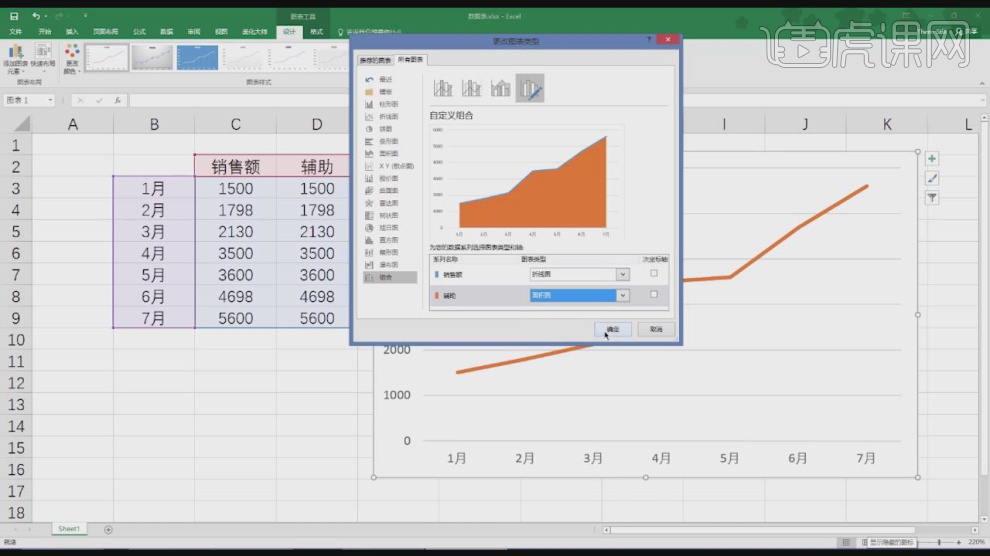Open chart type dropdown for 辅助 series
Image resolution: width=990 pixels, height=556 pixels.
tap(623, 295)
